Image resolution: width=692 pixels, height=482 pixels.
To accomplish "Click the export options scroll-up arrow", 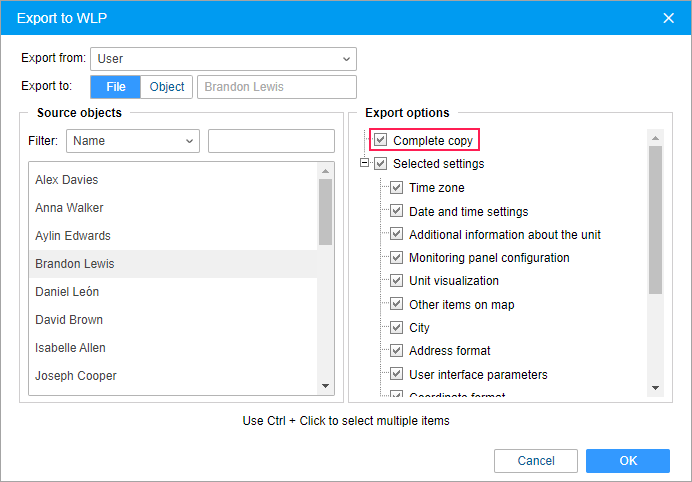I will 655,138.
